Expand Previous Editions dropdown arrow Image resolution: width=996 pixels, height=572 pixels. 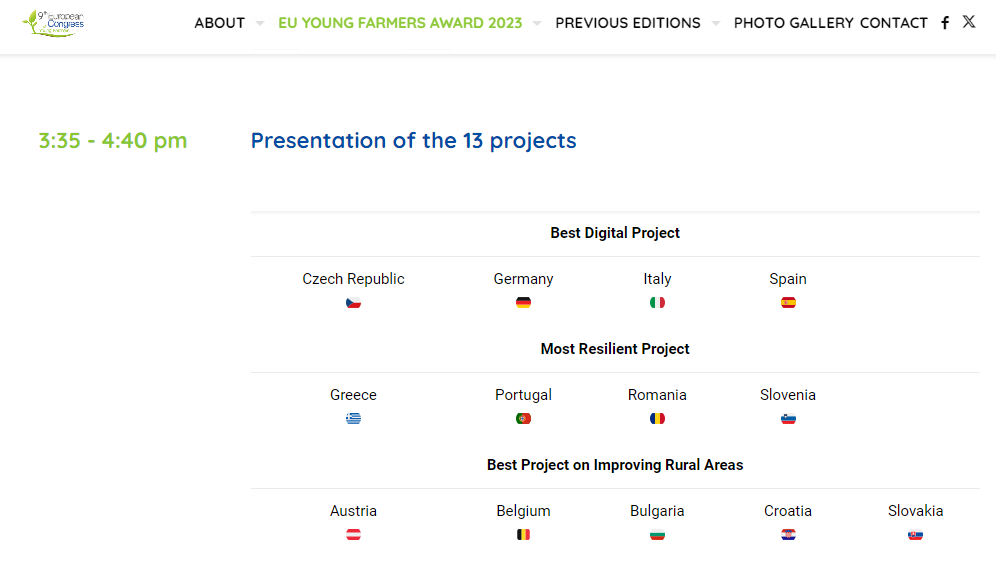(715, 23)
